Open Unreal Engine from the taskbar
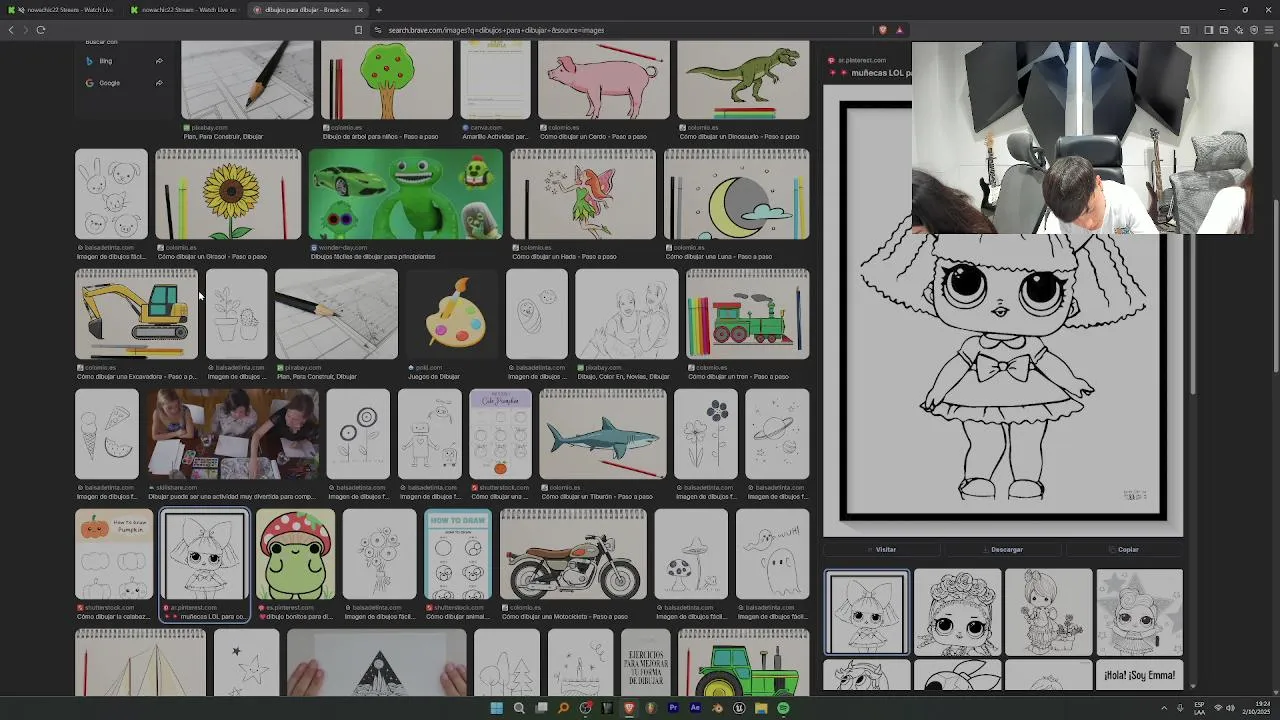Viewport: 1280px width, 720px height. click(739, 708)
